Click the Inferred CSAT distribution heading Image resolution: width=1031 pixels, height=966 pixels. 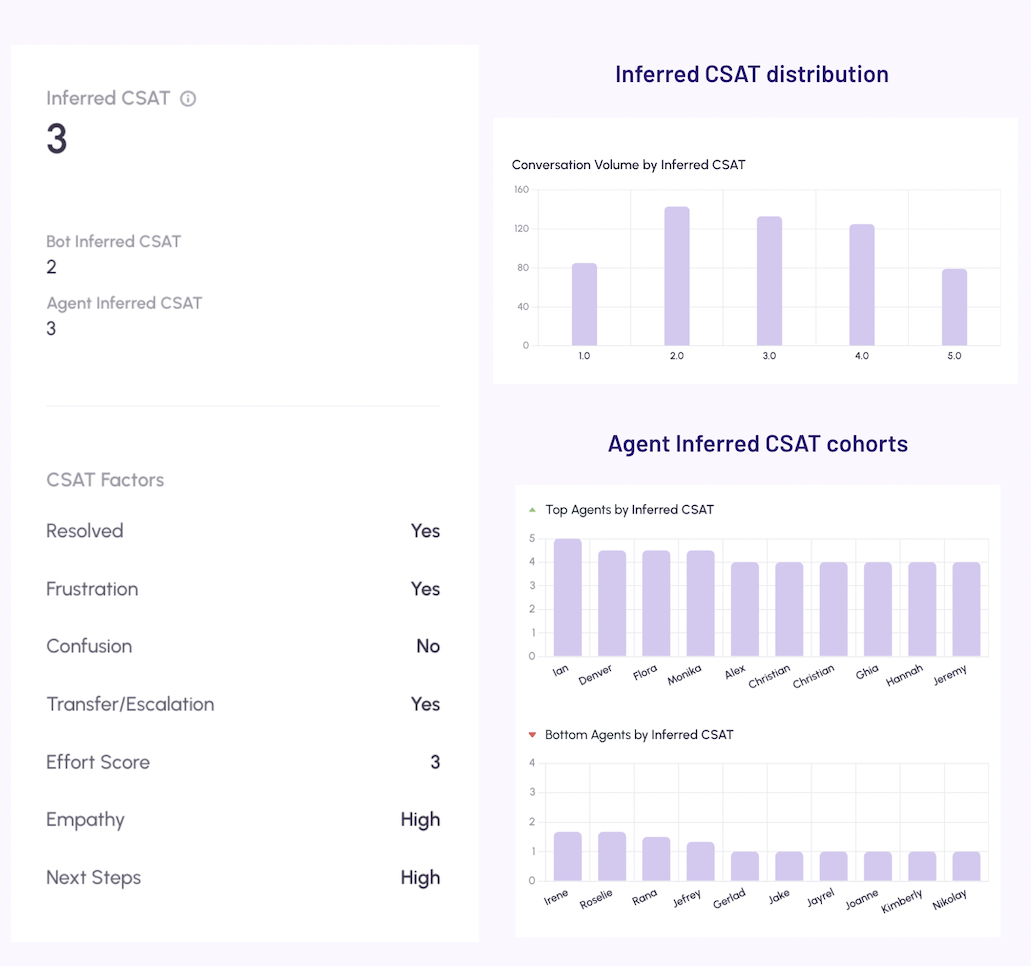751,74
